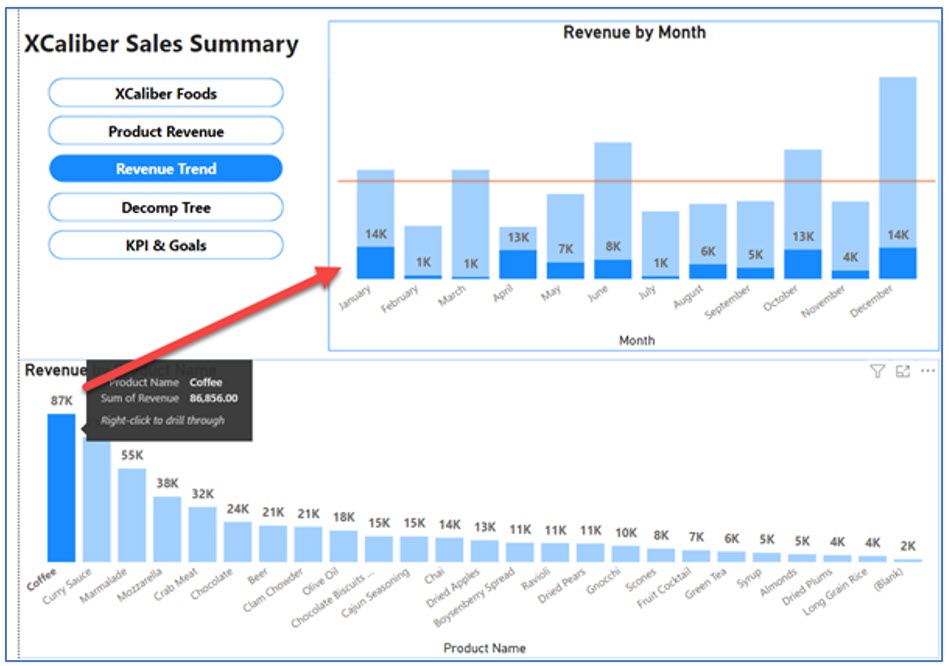Select the Chai 14K bar
The height and width of the screenshot is (666, 949).
coord(449,549)
